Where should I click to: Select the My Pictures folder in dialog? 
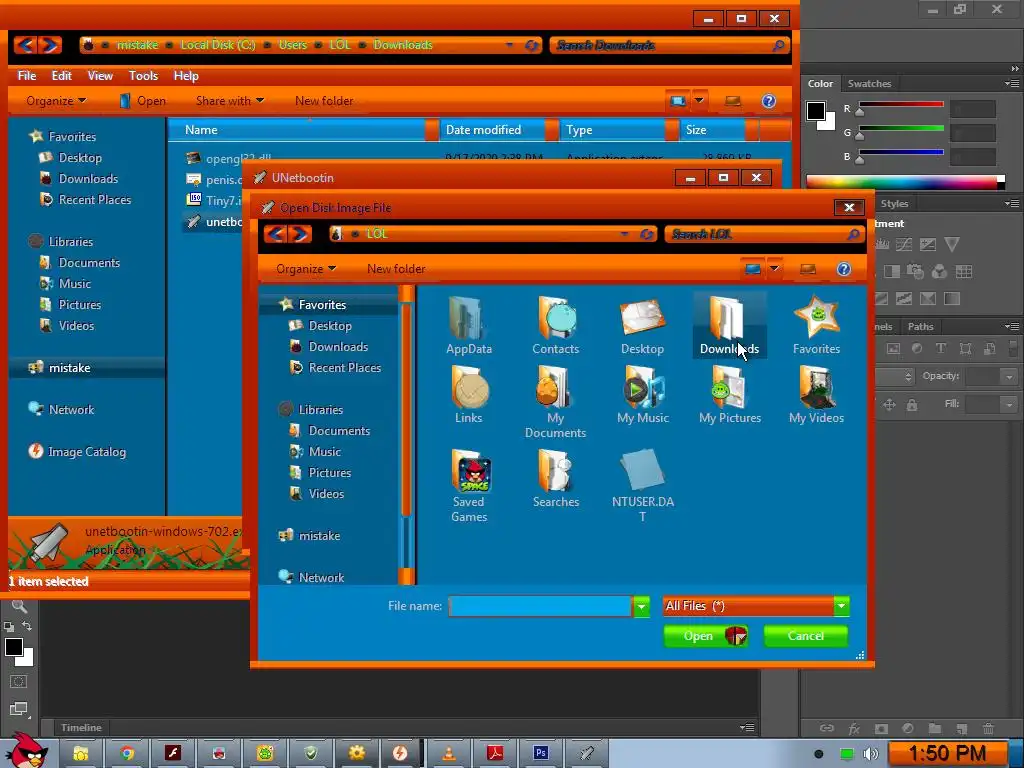coord(729,395)
